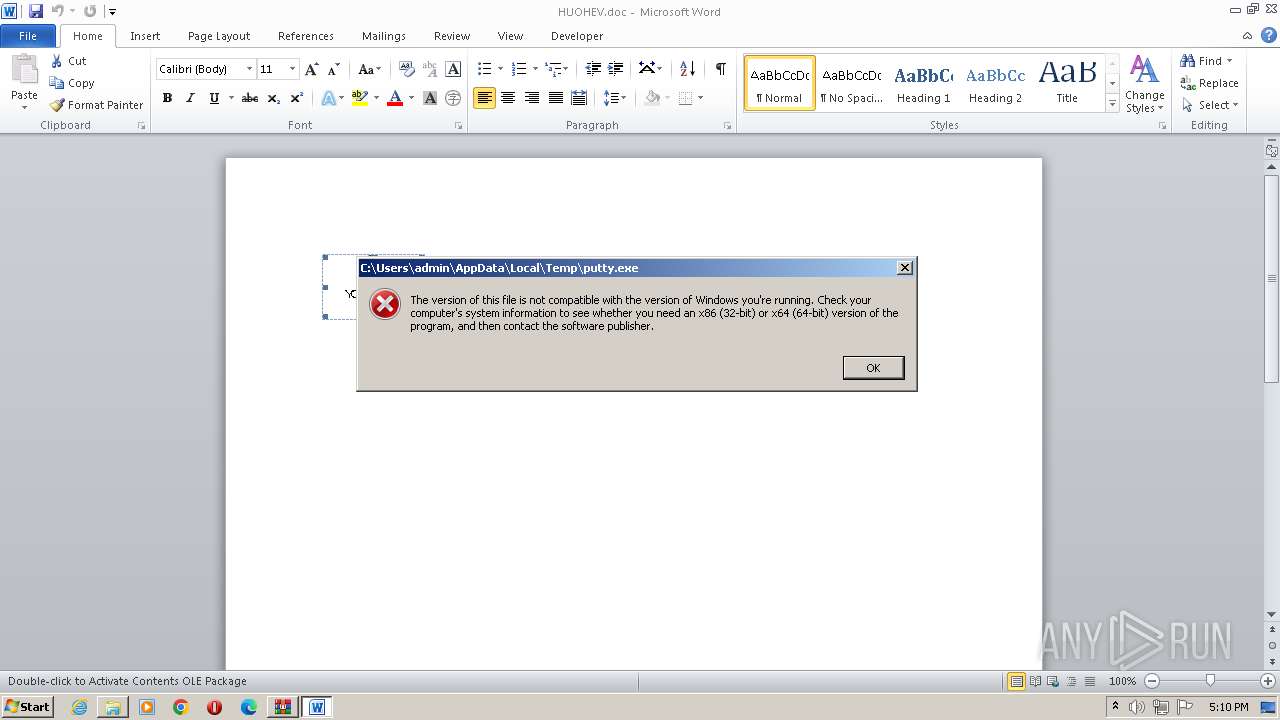Viewport: 1280px width, 720px height.
Task: Toggle Strikethrough formatting
Action: point(250,98)
